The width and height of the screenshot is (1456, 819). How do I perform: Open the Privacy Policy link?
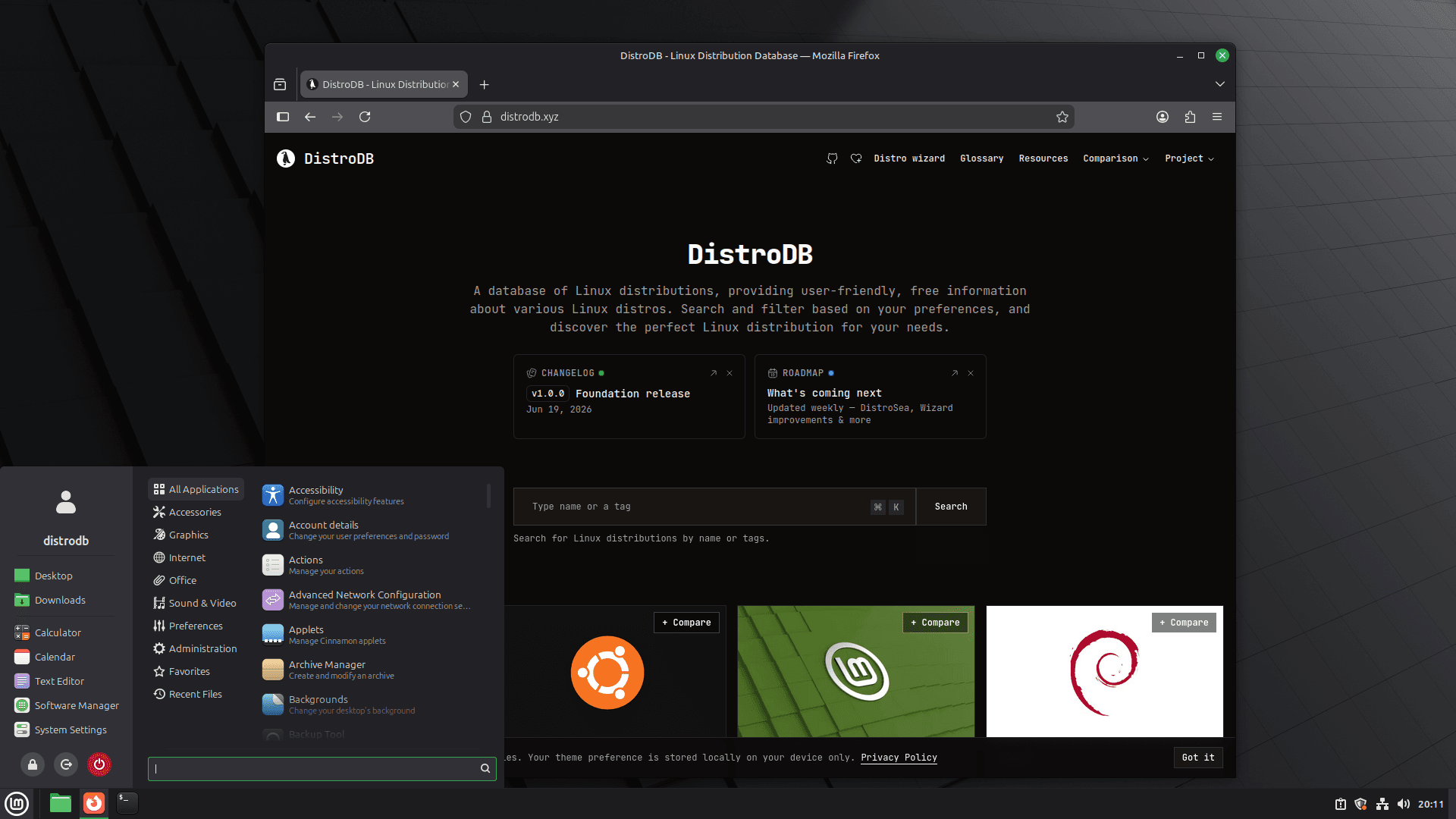tap(899, 758)
